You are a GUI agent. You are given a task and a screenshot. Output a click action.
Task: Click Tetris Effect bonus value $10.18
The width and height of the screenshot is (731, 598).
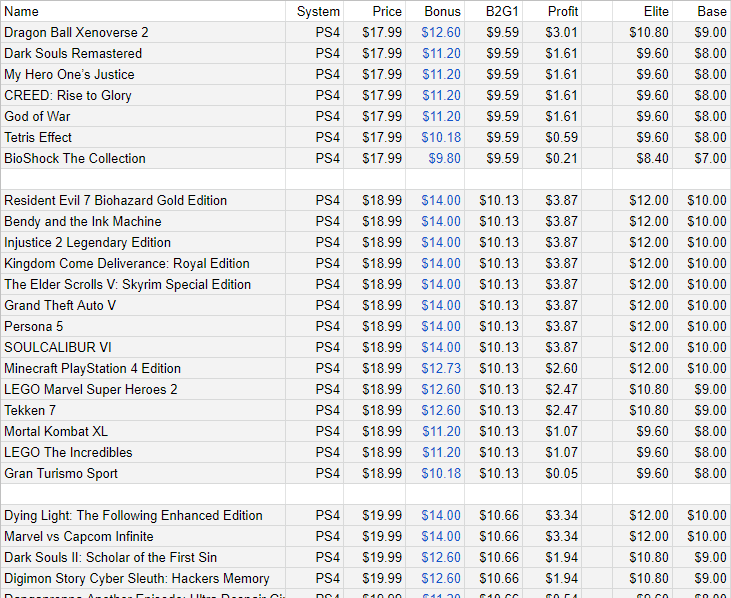[x=435, y=137]
